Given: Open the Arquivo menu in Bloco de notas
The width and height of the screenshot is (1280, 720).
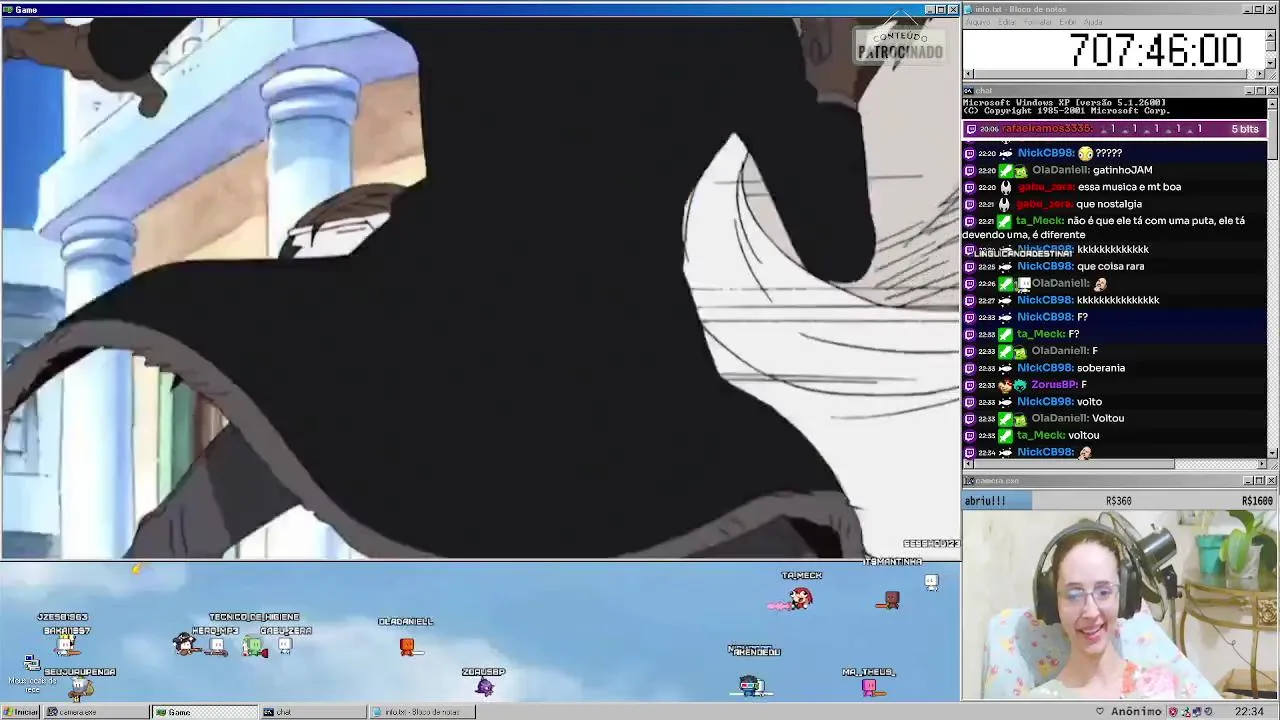Looking at the screenshot, I should point(977,22).
